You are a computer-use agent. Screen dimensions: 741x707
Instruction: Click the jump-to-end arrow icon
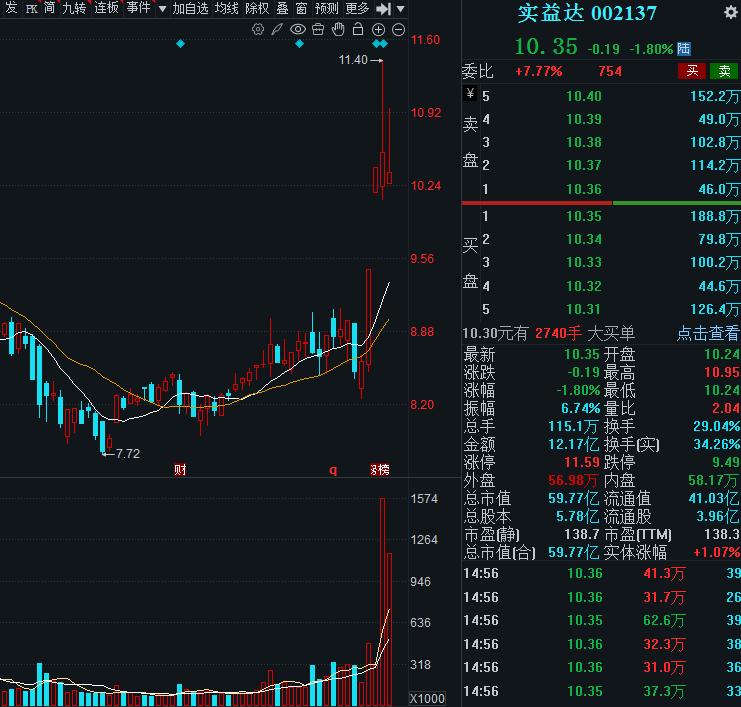pyautogui.click(x=383, y=9)
